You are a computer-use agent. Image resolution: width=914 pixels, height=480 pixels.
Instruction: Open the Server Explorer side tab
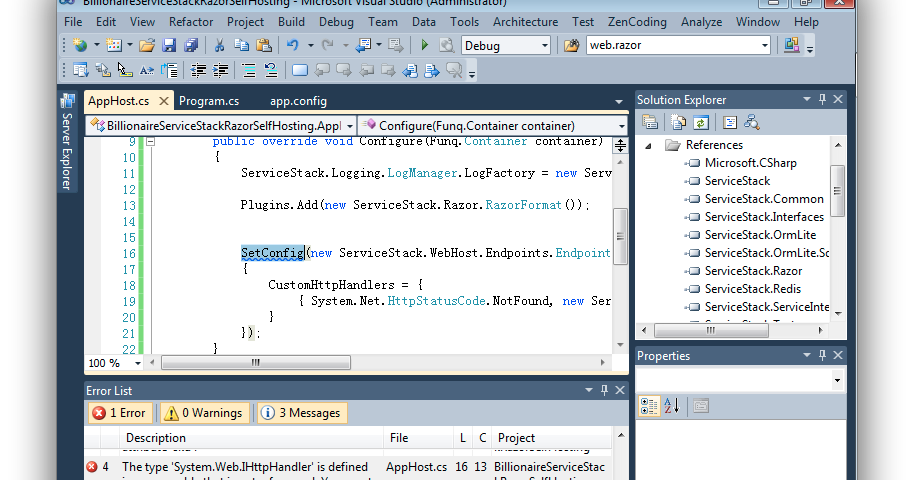click(68, 142)
